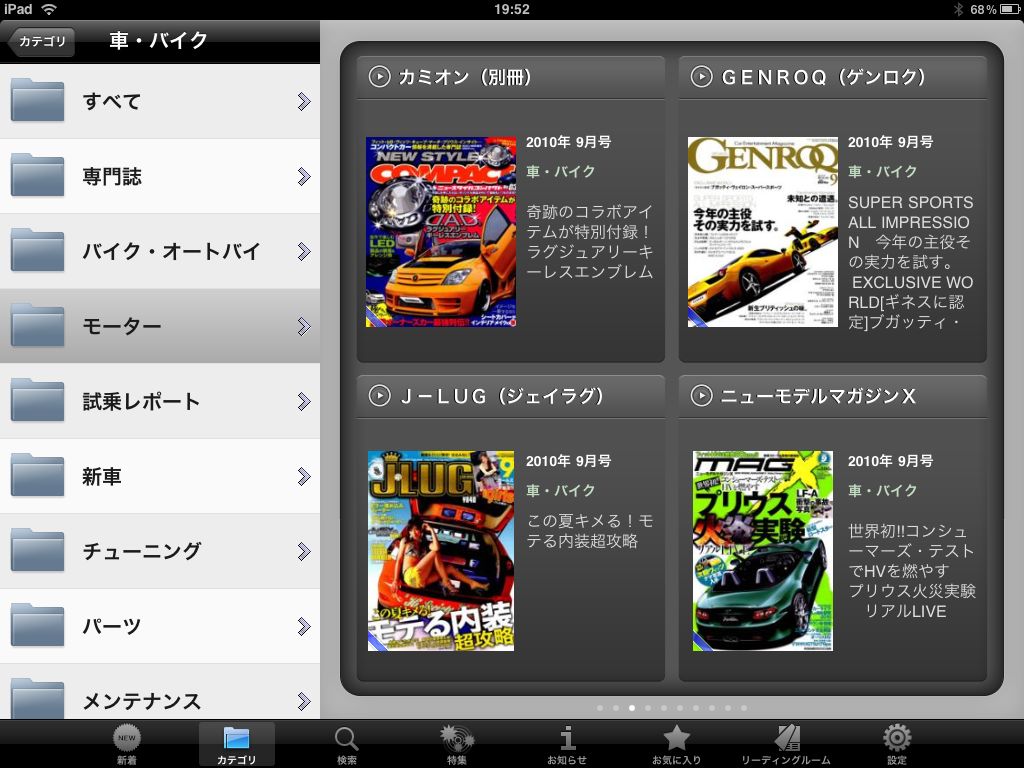Switch to the 新着 tab

click(x=127, y=744)
